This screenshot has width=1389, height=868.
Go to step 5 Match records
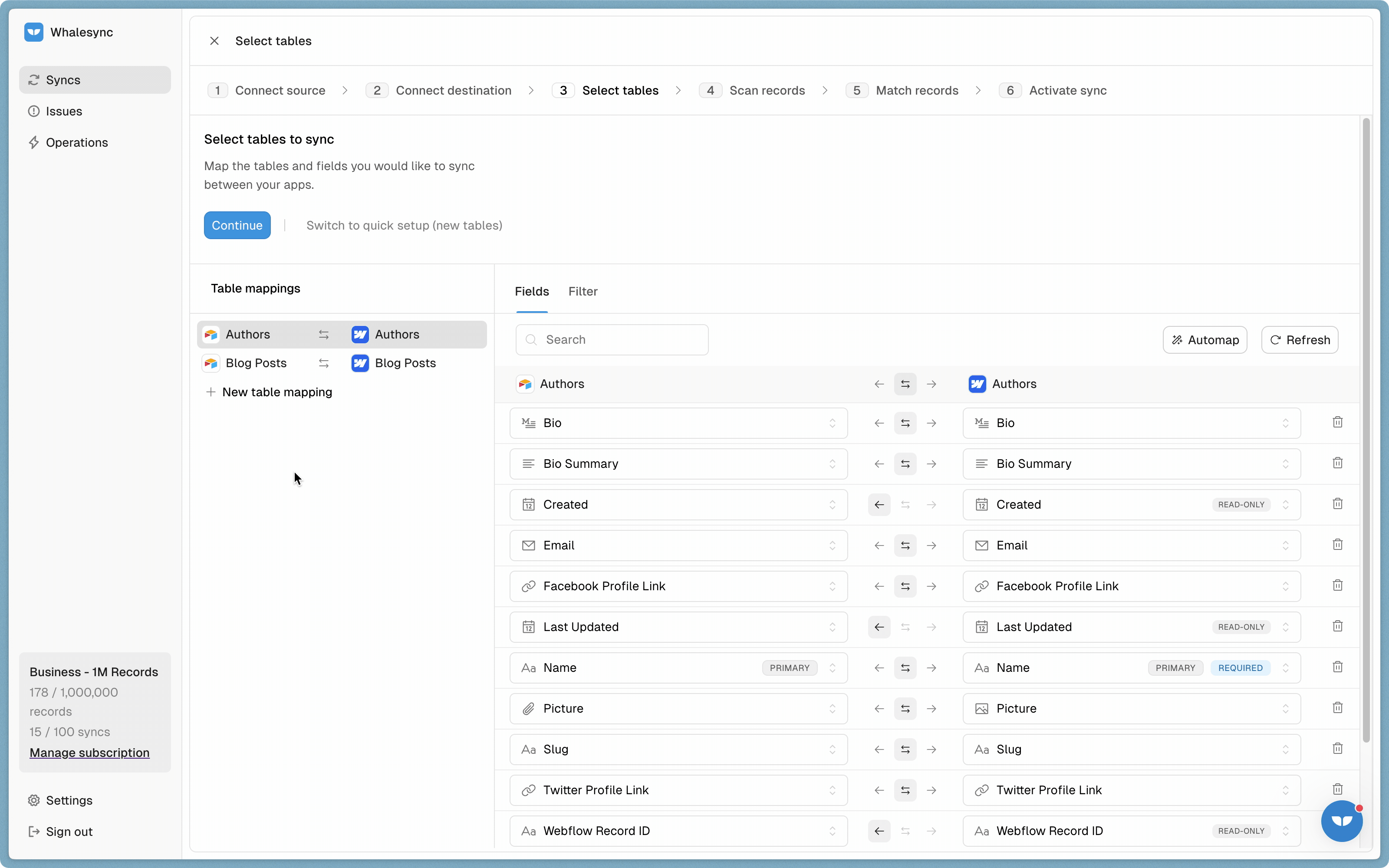902,90
